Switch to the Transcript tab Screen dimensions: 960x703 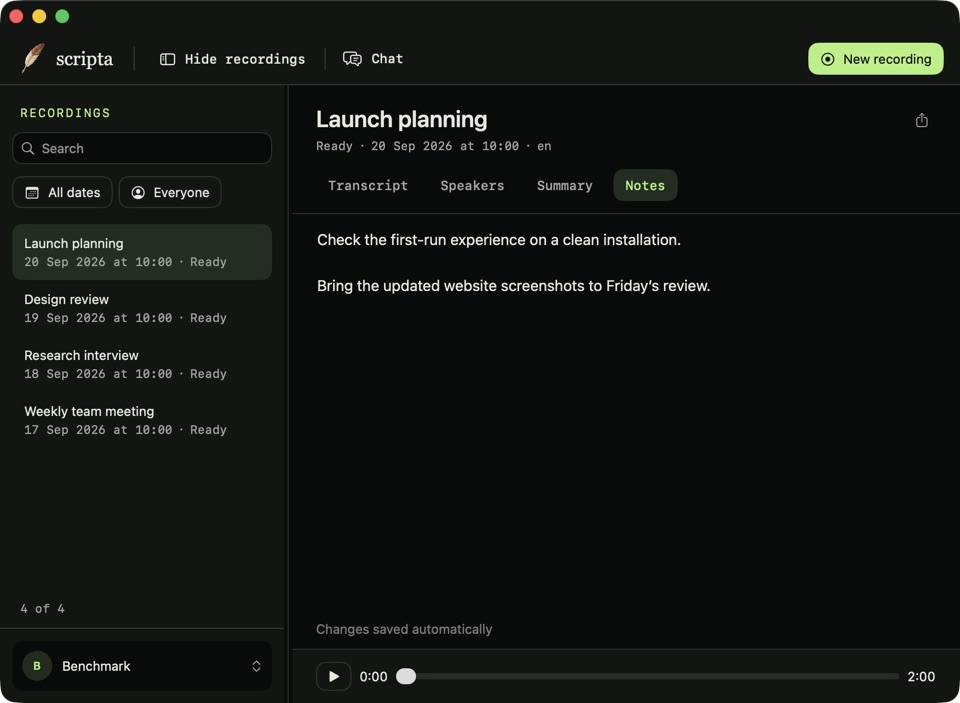368,186
